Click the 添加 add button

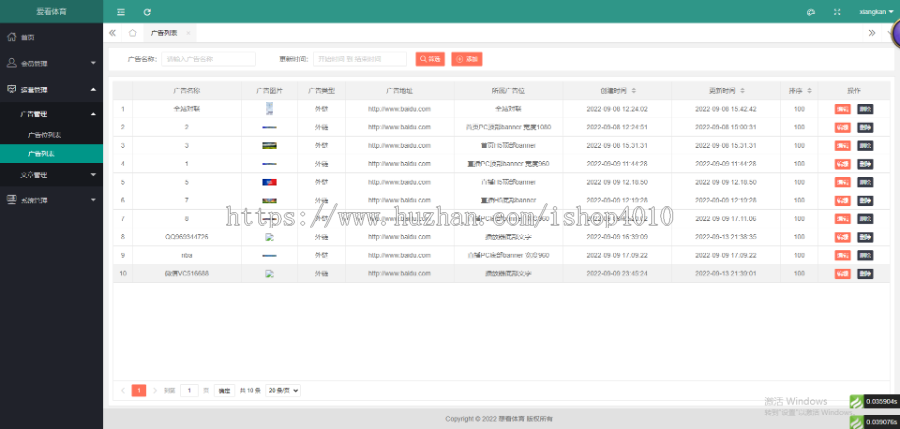(x=467, y=59)
